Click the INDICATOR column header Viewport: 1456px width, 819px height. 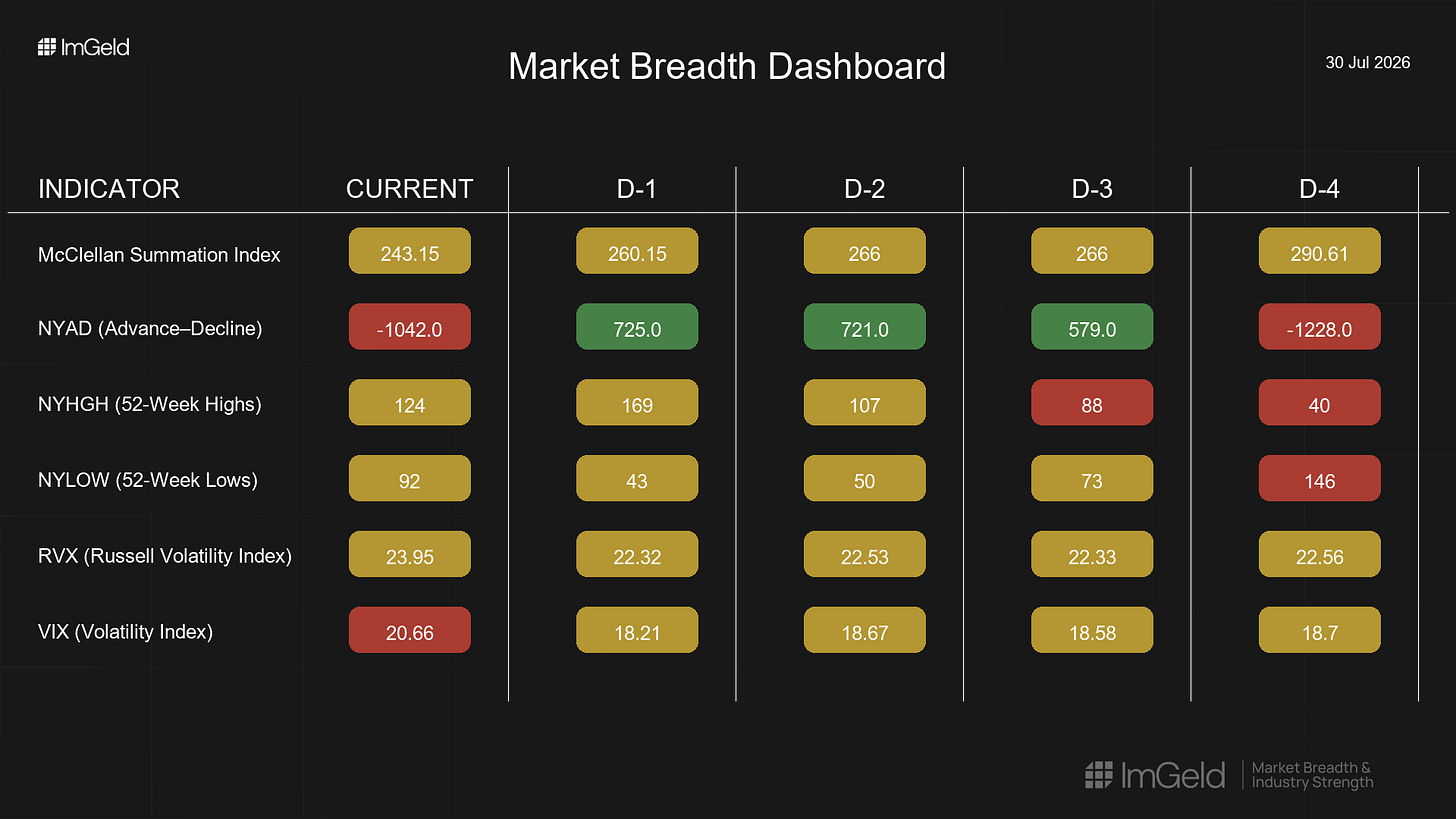109,189
